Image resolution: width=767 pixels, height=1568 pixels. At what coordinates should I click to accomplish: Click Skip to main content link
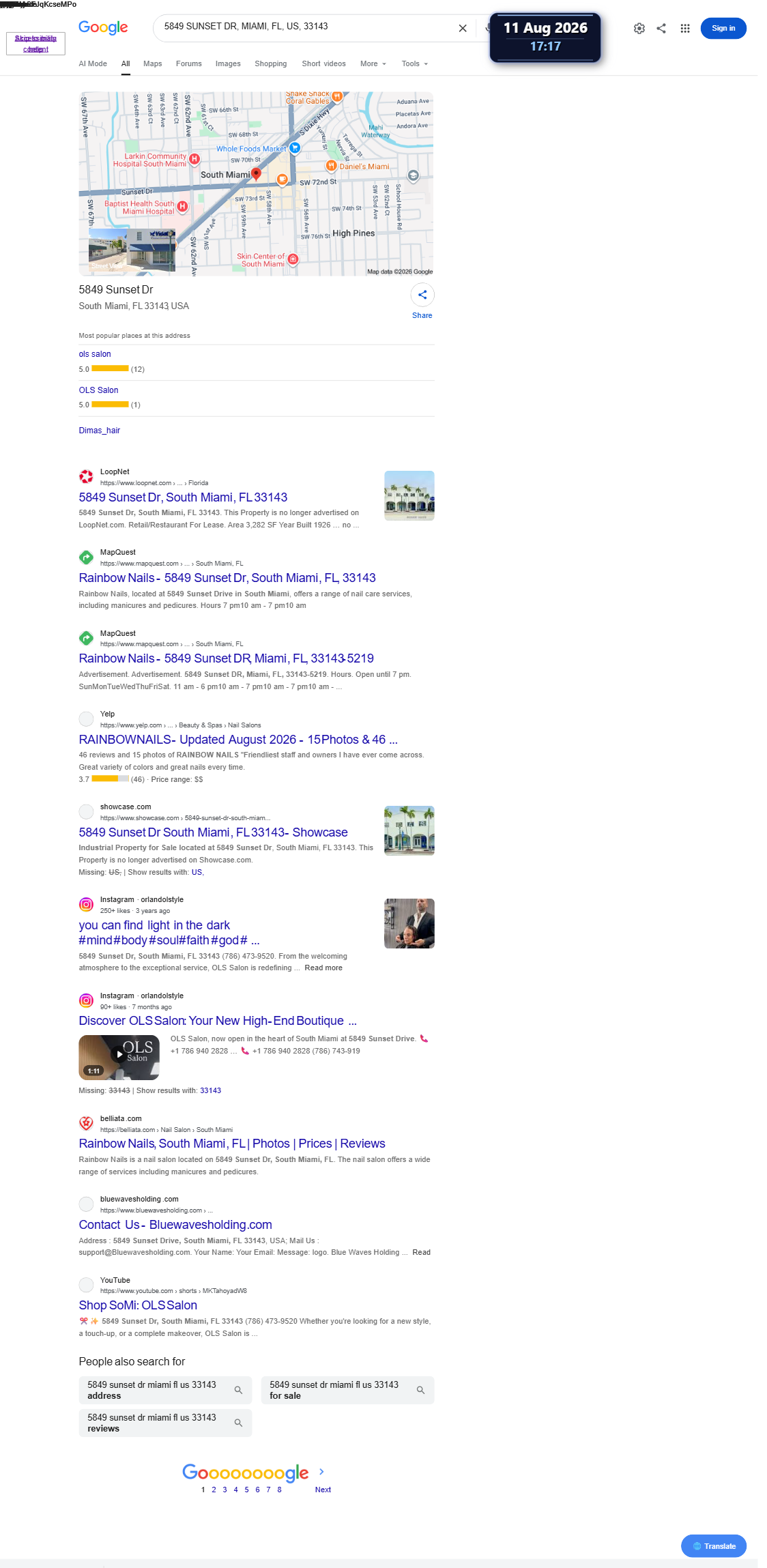[35, 44]
